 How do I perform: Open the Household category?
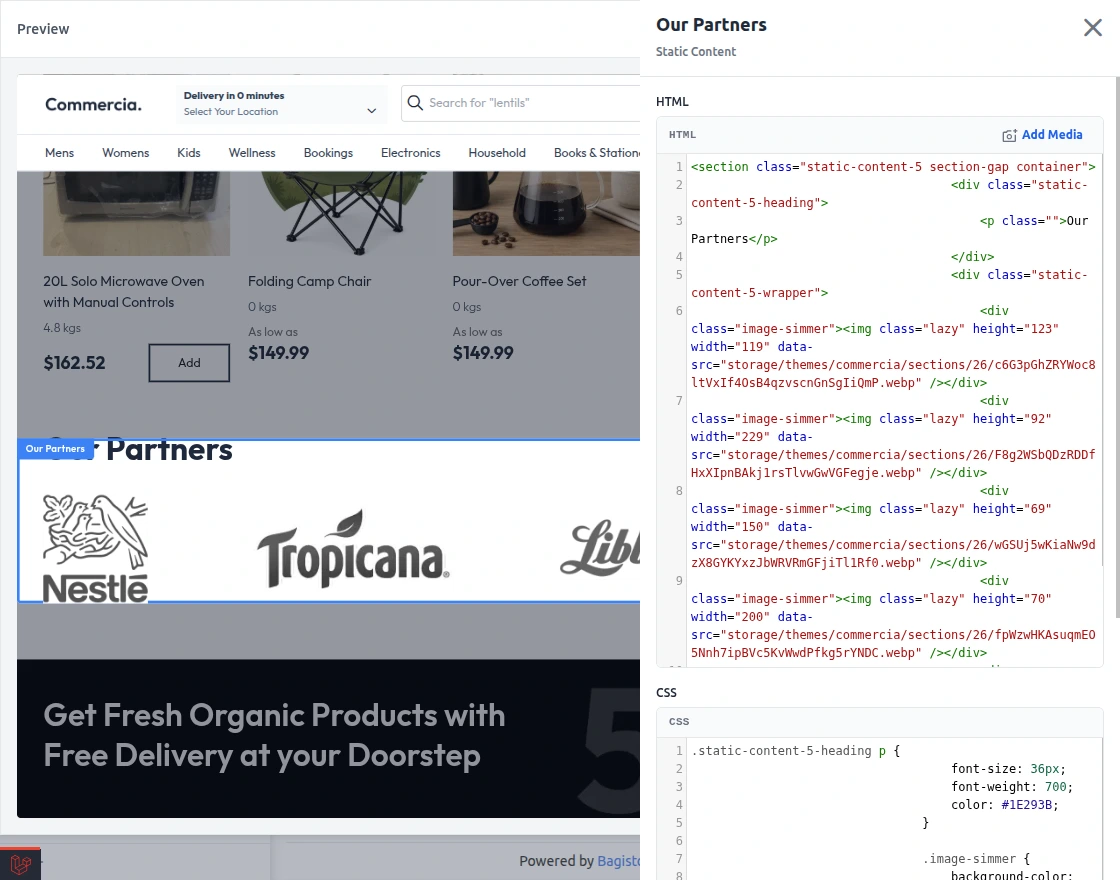tap(497, 153)
